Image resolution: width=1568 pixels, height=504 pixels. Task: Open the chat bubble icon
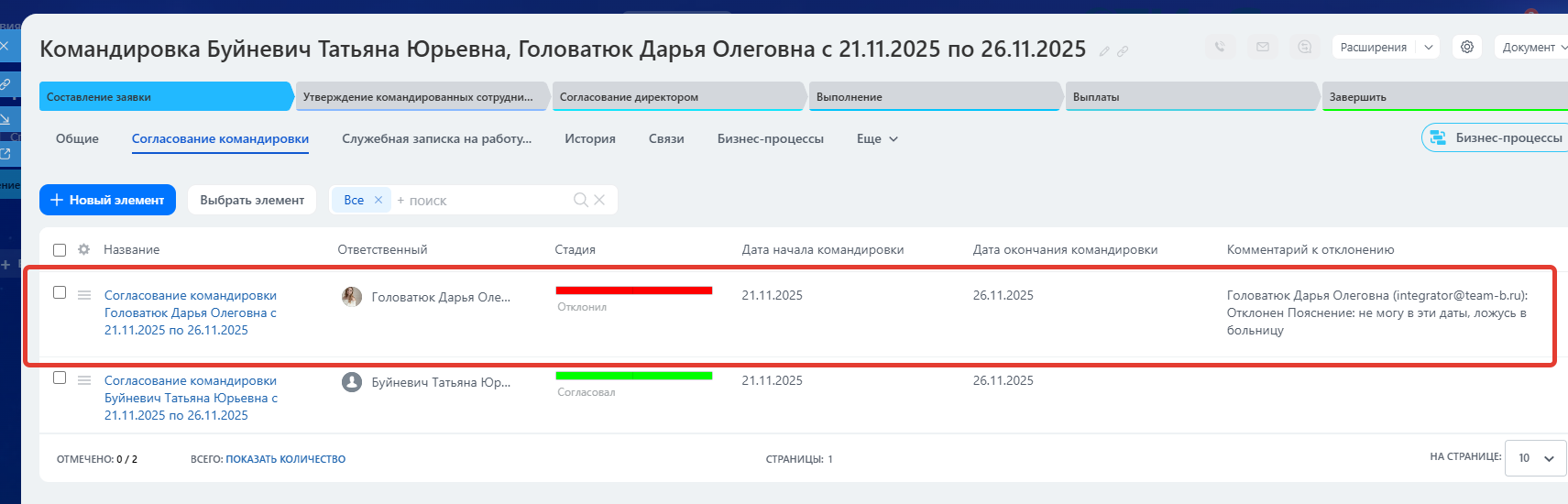pyautogui.click(x=1305, y=47)
